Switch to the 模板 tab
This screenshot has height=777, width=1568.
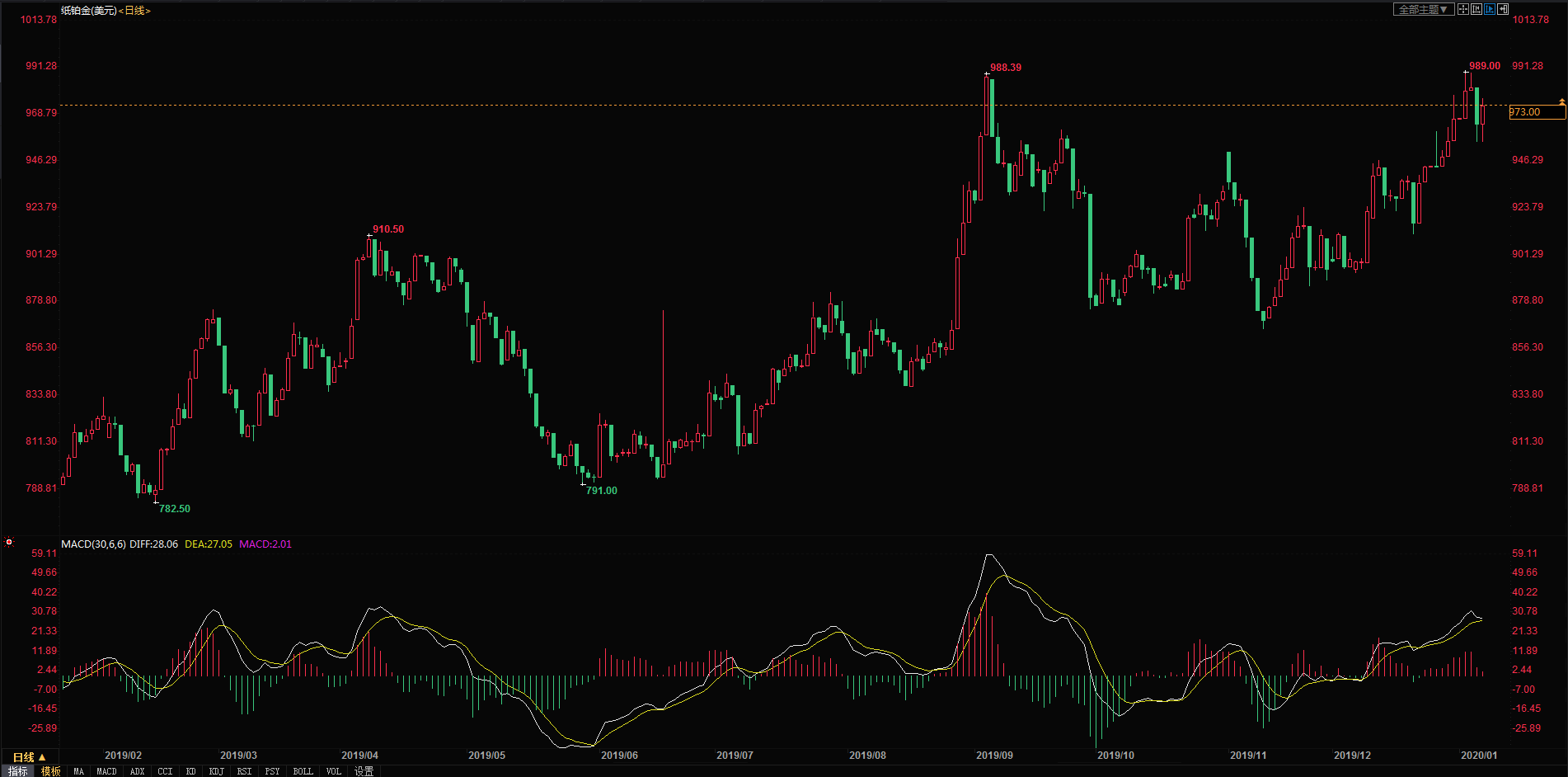(x=51, y=771)
